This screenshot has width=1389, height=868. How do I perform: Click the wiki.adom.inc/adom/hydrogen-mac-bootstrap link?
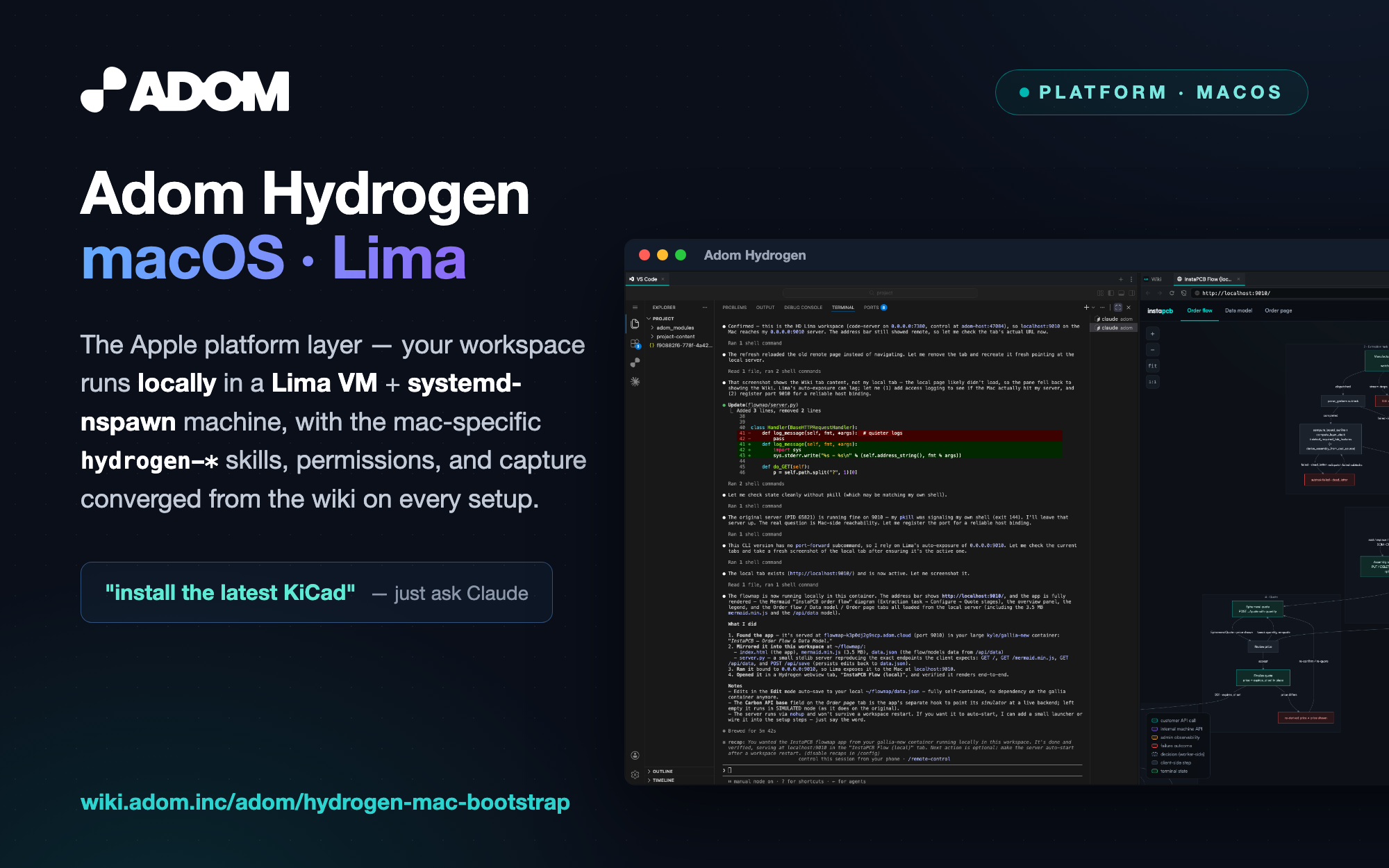(325, 802)
